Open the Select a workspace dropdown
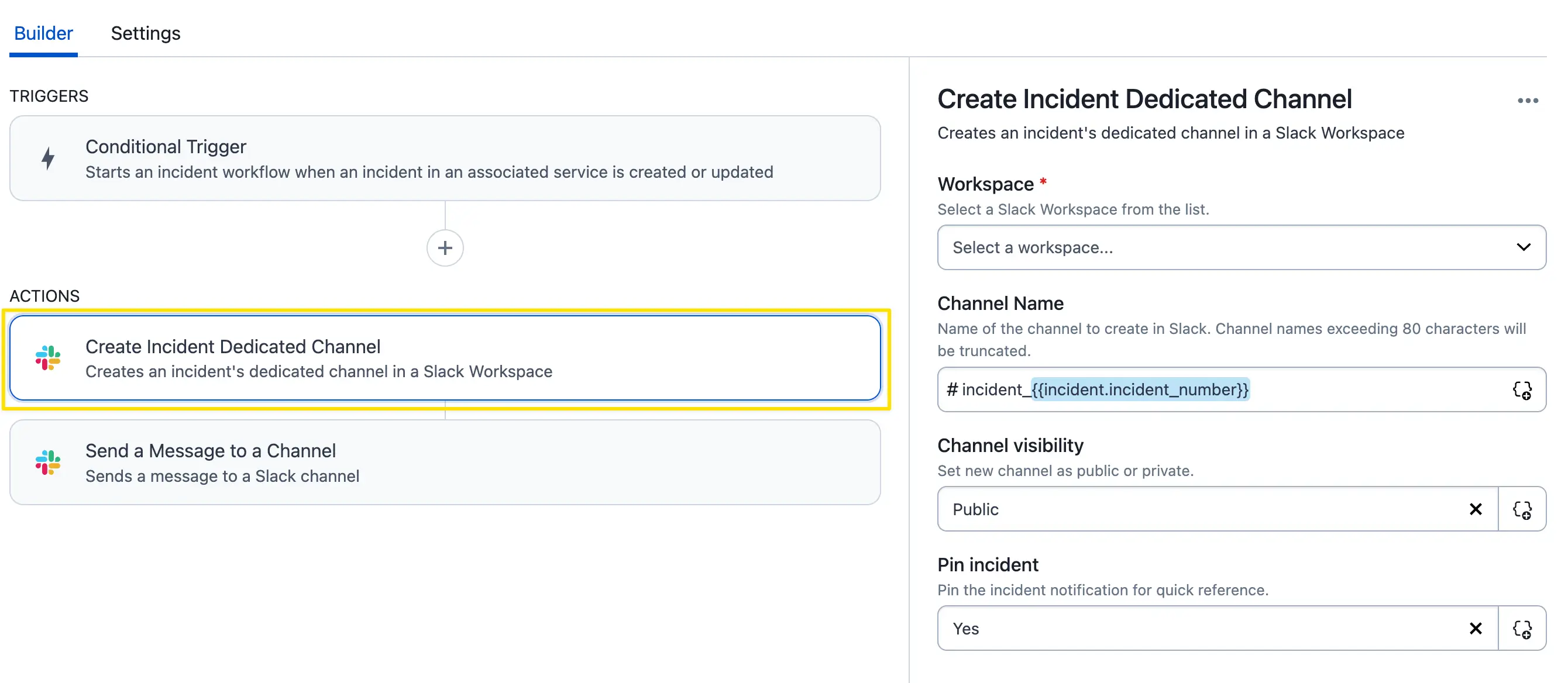 1241,247
